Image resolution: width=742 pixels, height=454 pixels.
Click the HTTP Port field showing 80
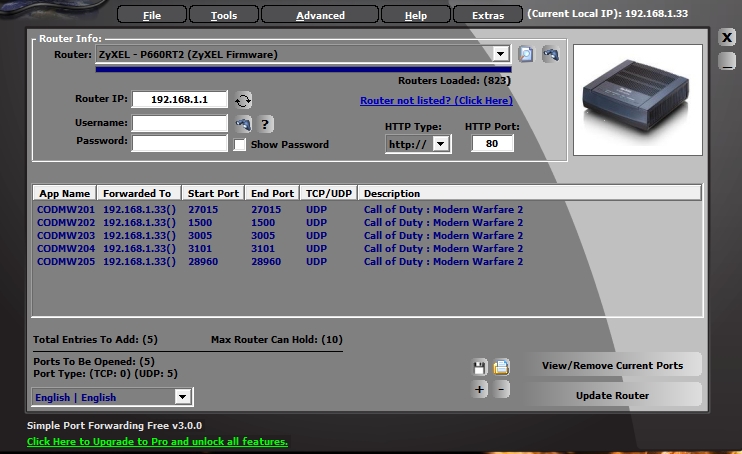click(x=492, y=143)
